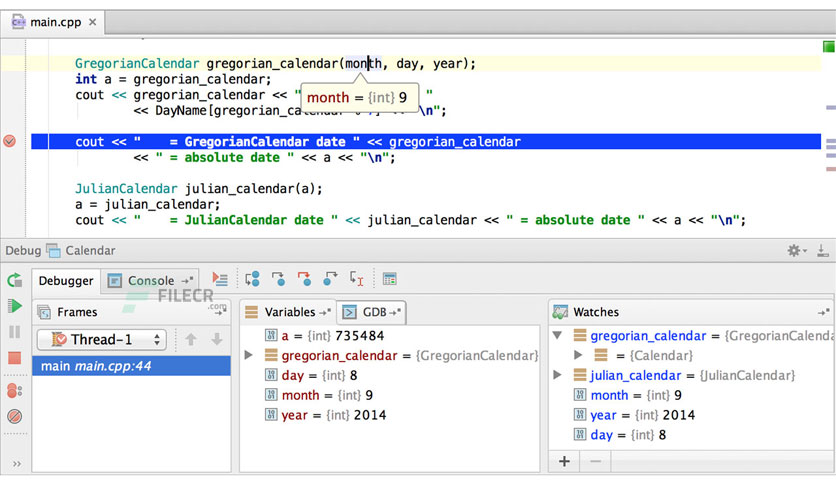Expand the {Calendar} node in Watches
836x484 pixels.
tap(578, 355)
